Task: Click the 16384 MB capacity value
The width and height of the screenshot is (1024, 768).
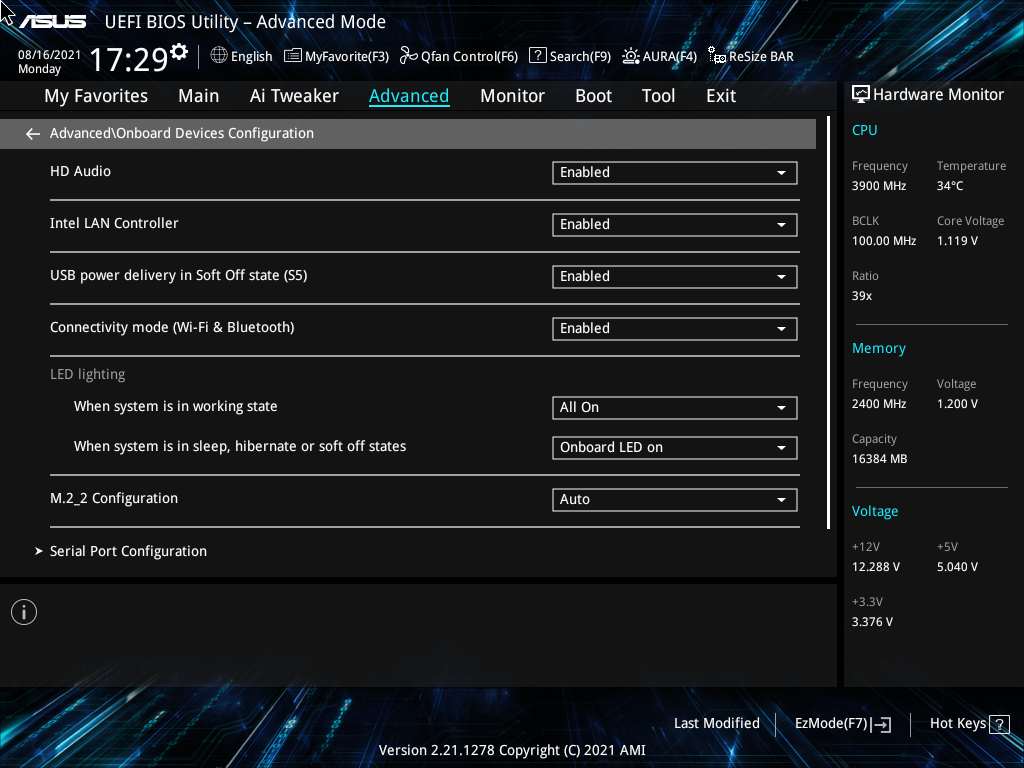Action: (x=879, y=459)
